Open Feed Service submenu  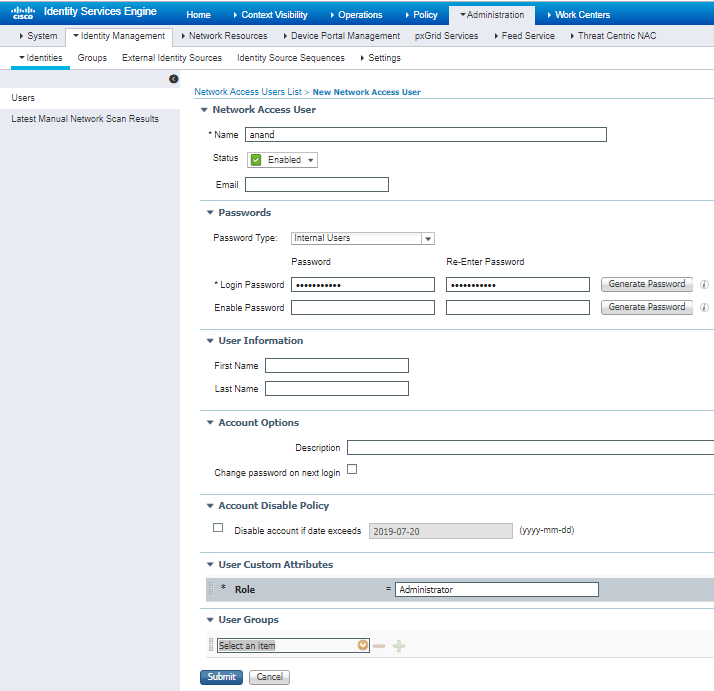click(x=525, y=36)
